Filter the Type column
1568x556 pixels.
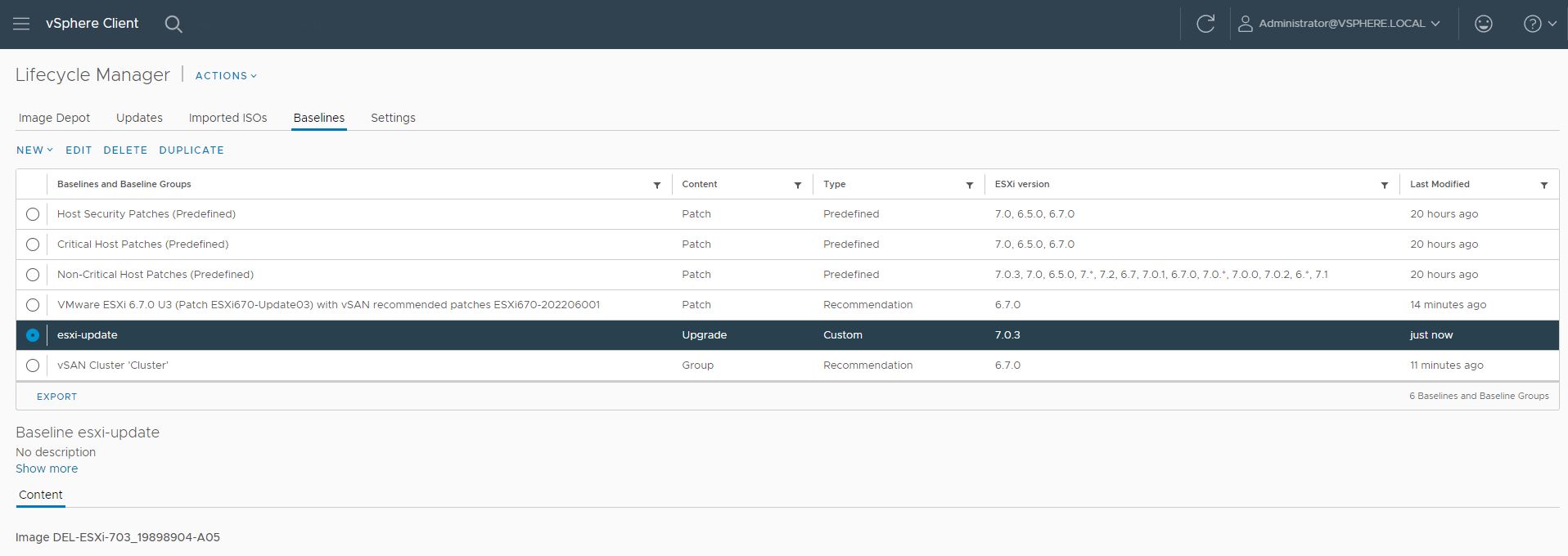[970, 186]
